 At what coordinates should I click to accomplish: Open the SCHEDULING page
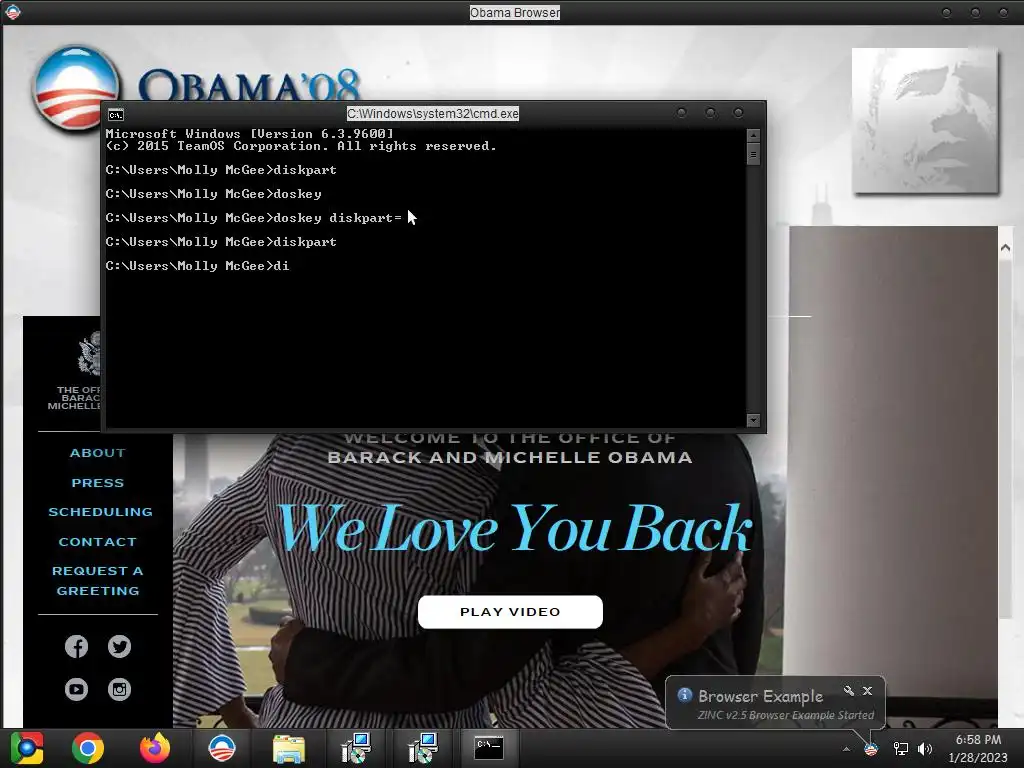click(100, 512)
